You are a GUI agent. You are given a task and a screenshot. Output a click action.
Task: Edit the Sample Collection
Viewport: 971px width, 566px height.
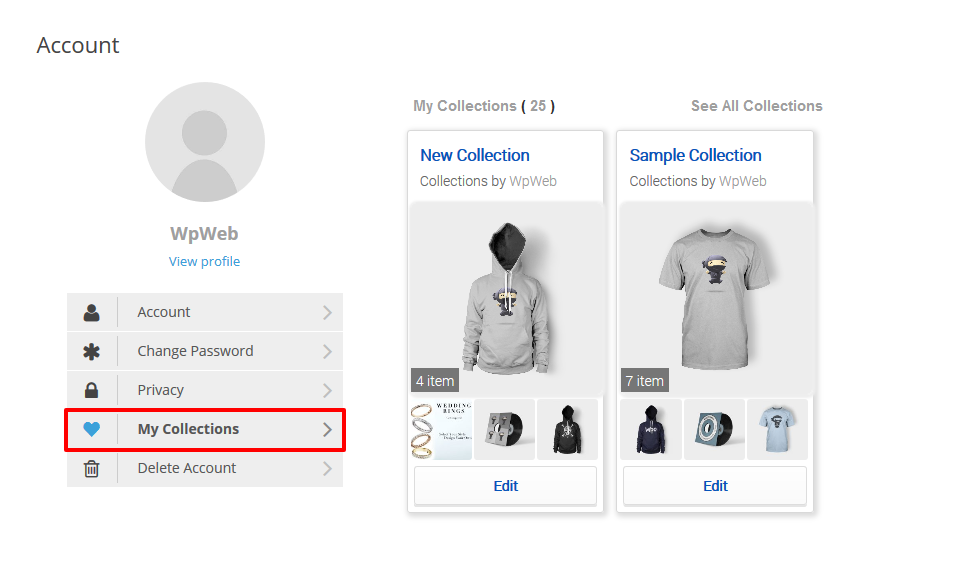715,486
